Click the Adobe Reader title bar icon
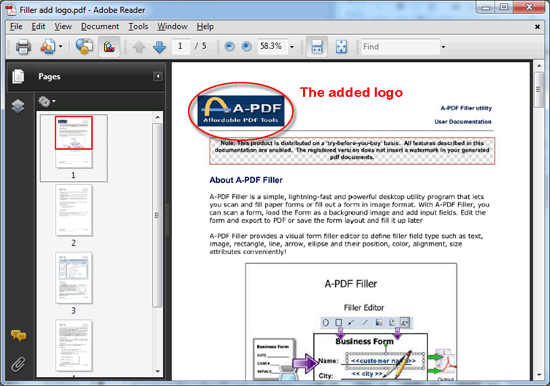The image size is (550, 386). [x=12, y=10]
